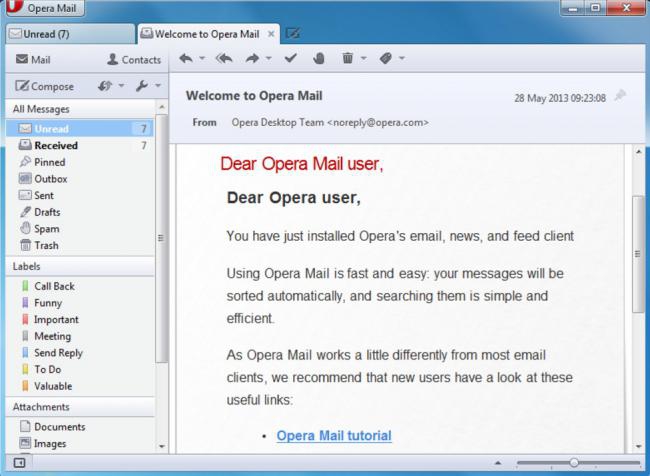This screenshot has width=650, height=476.
Task: Toggle the pin icon on message header
Action: point(620,96)
